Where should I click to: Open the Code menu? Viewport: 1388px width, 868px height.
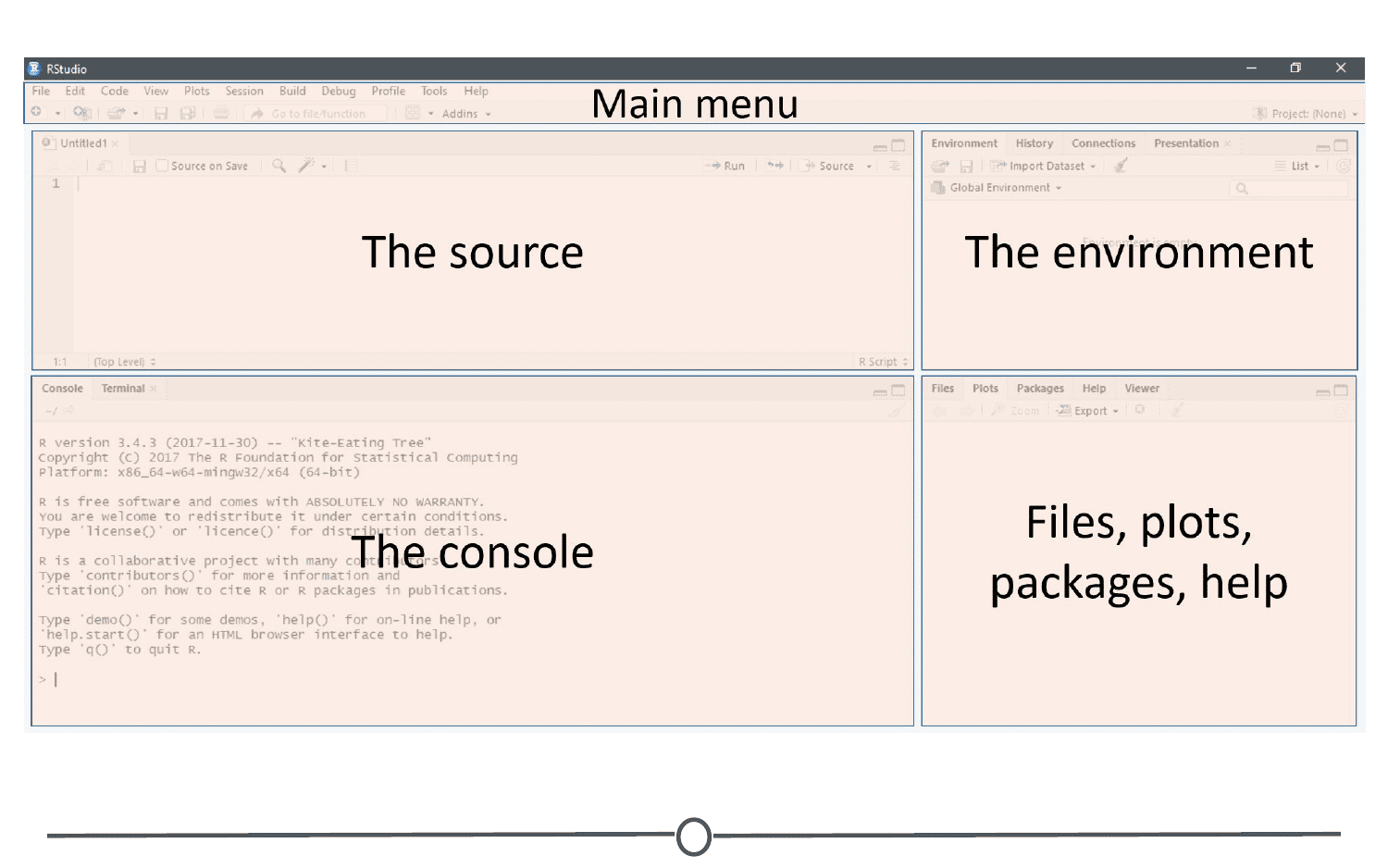click(115, 91)
